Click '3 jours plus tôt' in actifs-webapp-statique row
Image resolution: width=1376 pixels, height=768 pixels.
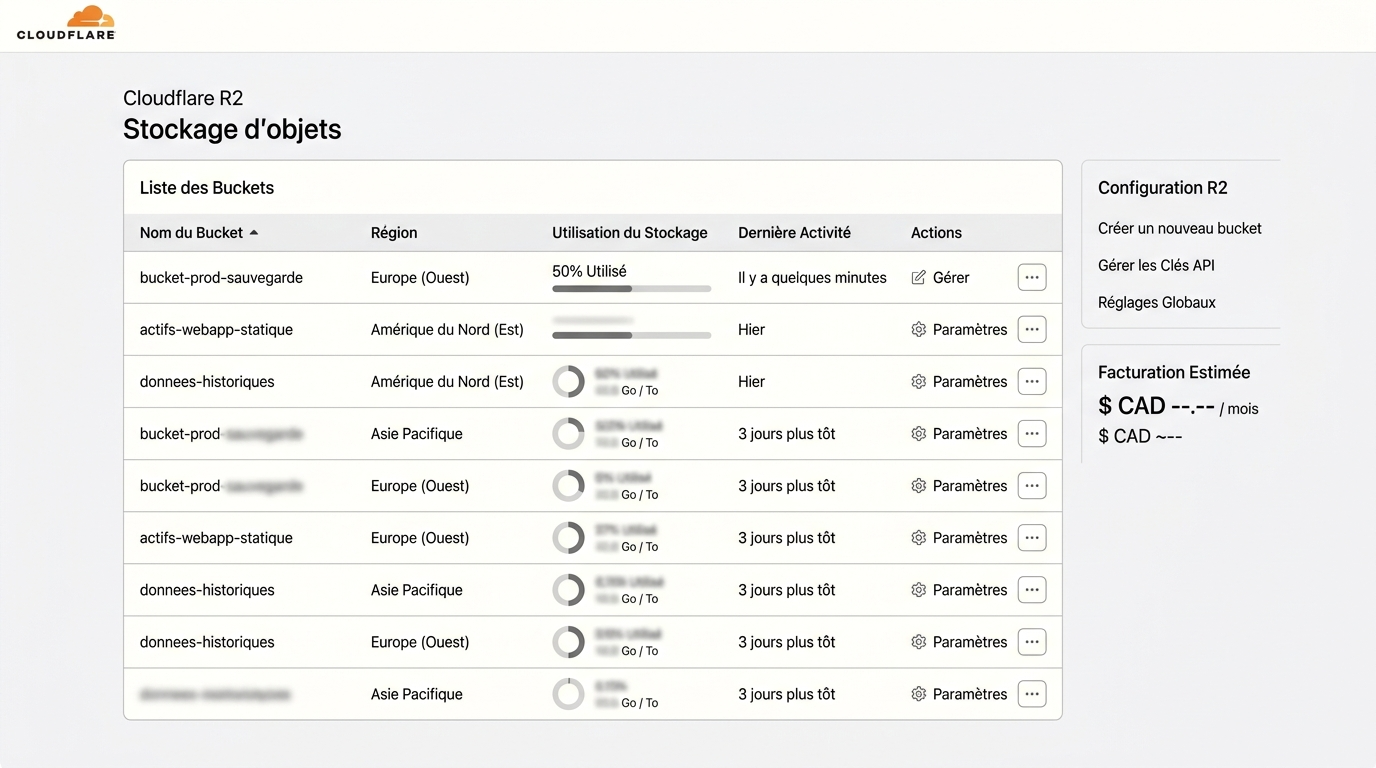click(787, 537)
